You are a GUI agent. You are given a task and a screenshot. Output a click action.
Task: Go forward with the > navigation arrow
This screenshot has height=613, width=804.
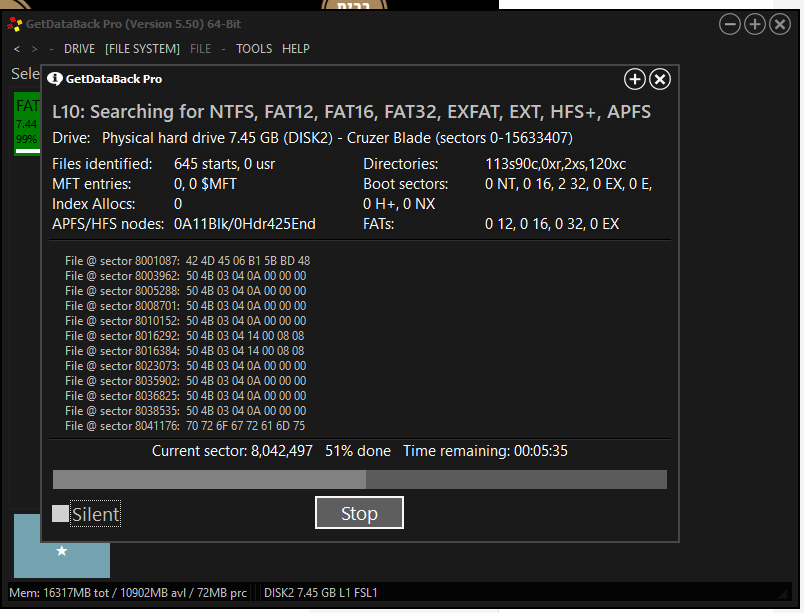click(34, 49)
